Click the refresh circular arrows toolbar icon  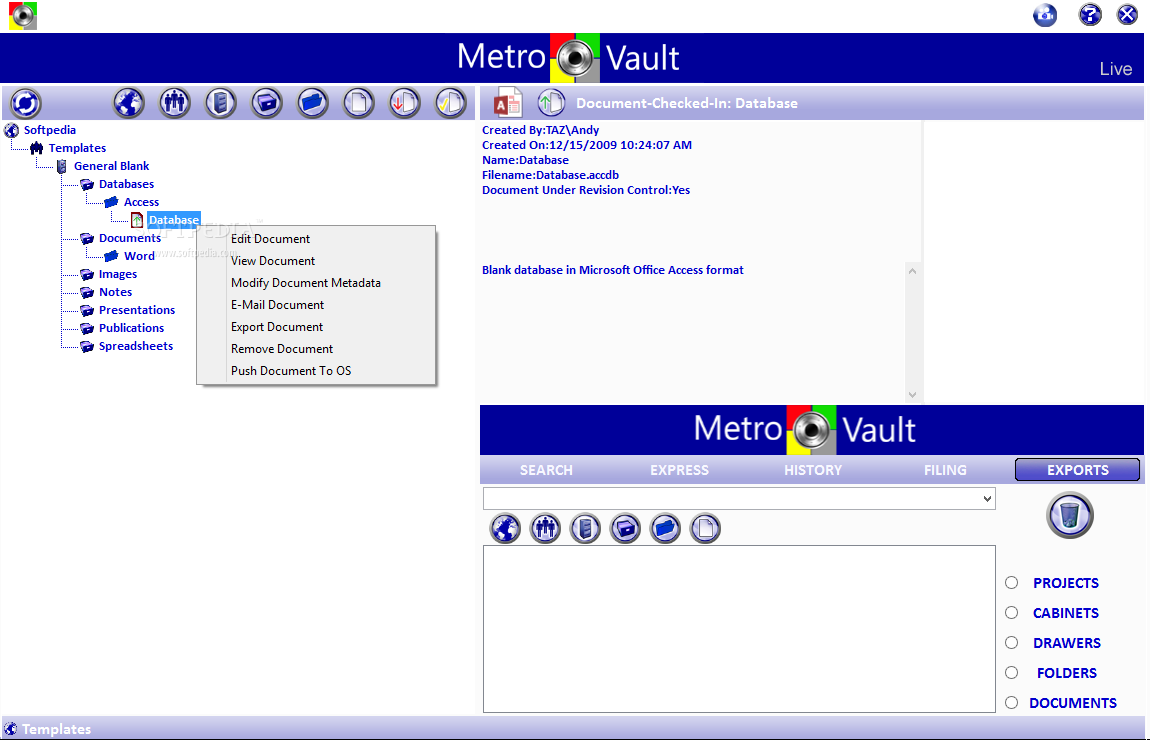(26, 103)
